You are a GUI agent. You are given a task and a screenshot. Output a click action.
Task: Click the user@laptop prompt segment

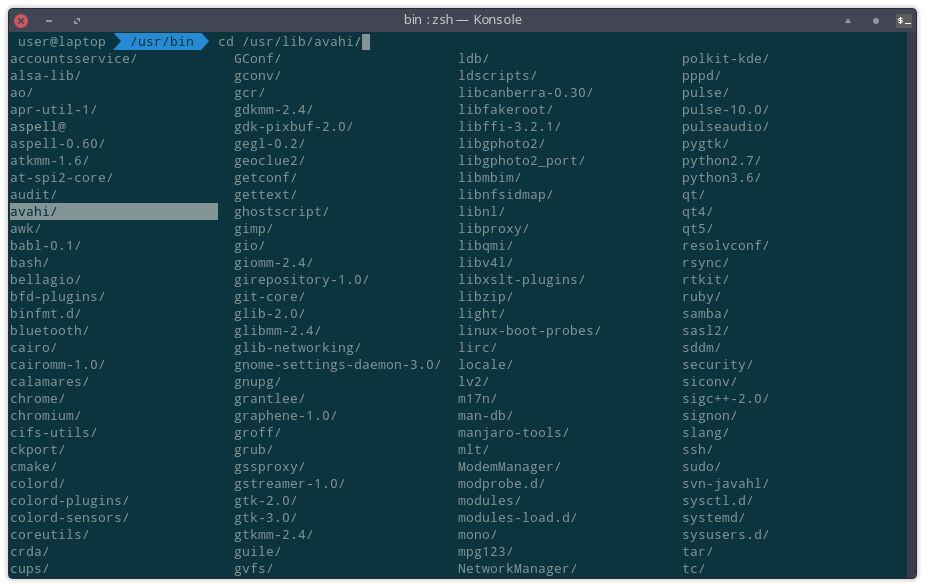click(x=61, y=41)
